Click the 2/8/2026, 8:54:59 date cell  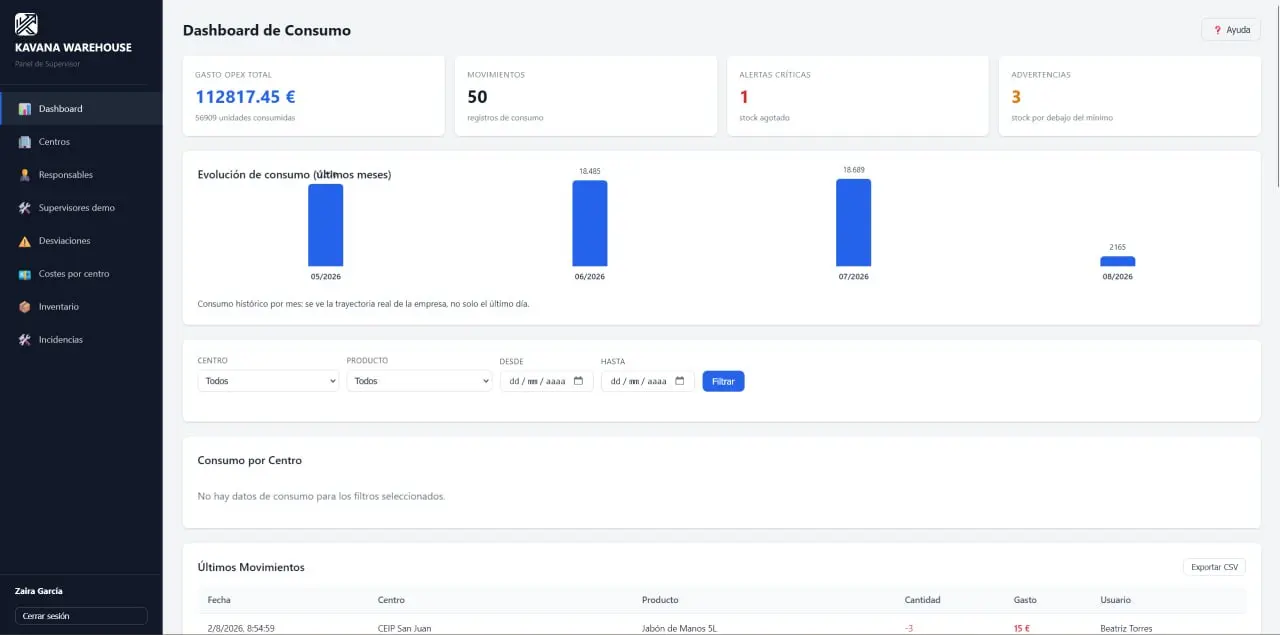(241, 628)
